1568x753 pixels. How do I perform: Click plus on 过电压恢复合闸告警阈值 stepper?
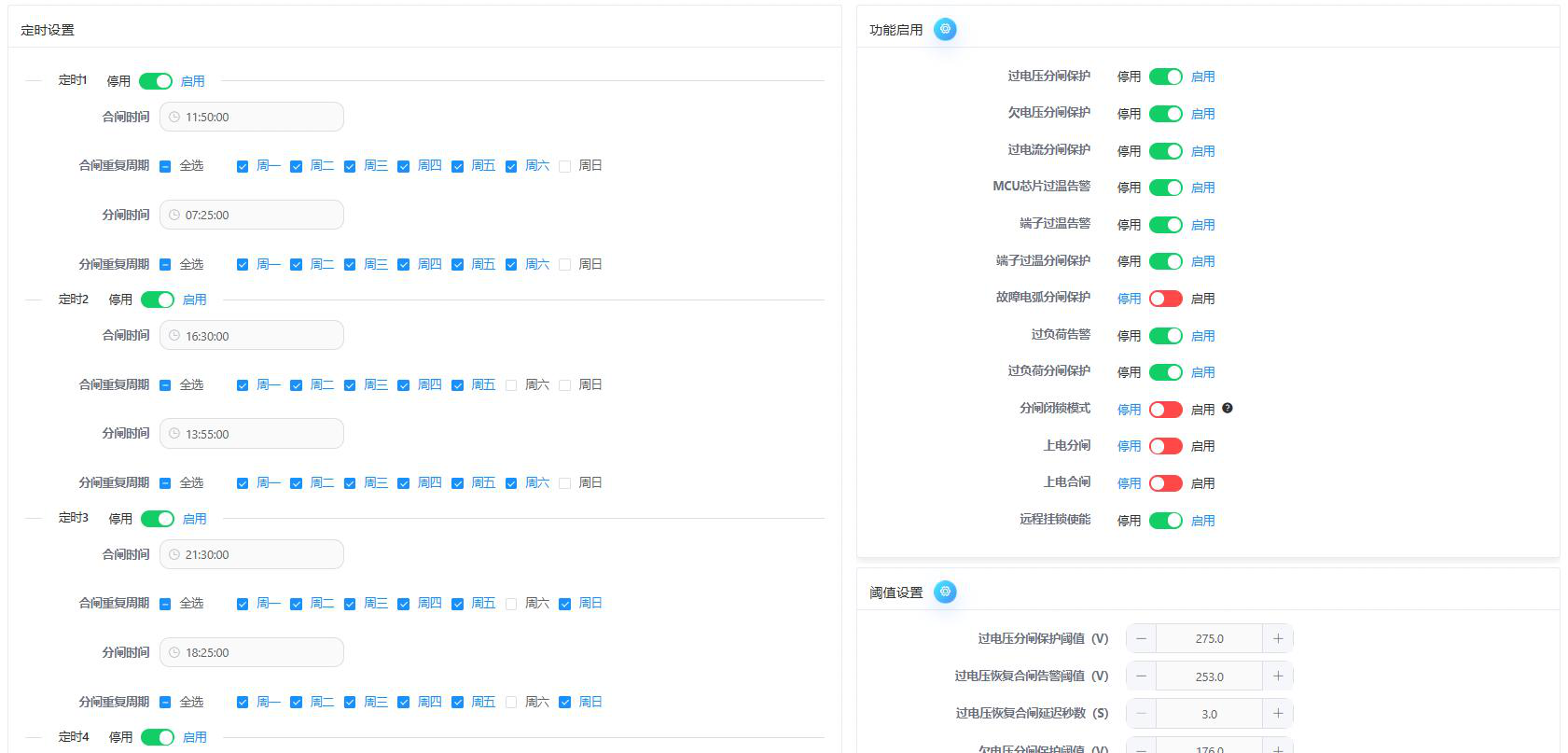(x=1278, y=676)
